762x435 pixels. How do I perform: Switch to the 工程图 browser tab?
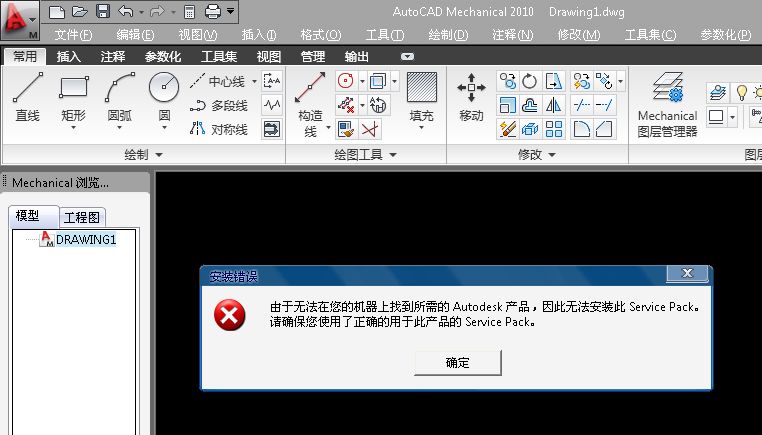82,217
